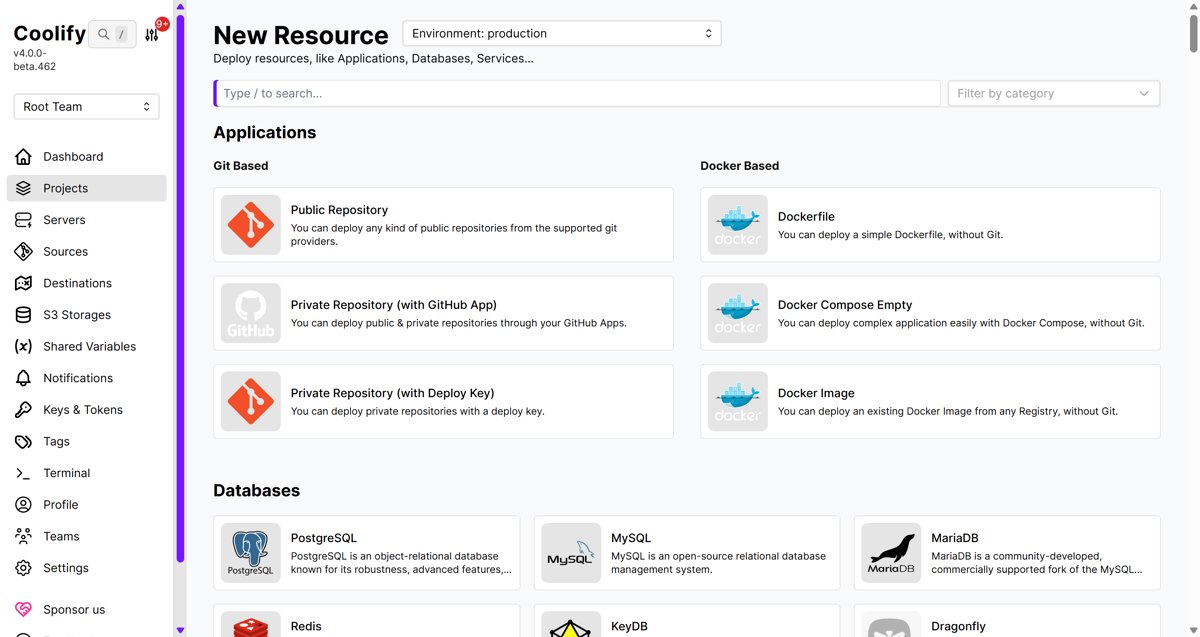Image resolution: width=1200 pixels, height=637 pixels.
Task: Click the Servers icon in sidebar
Action: (x=24, y=220)
